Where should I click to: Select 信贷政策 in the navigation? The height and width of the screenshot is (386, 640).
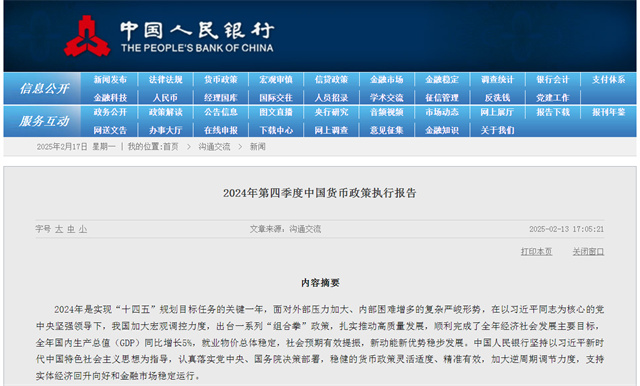tap(331, 80)
